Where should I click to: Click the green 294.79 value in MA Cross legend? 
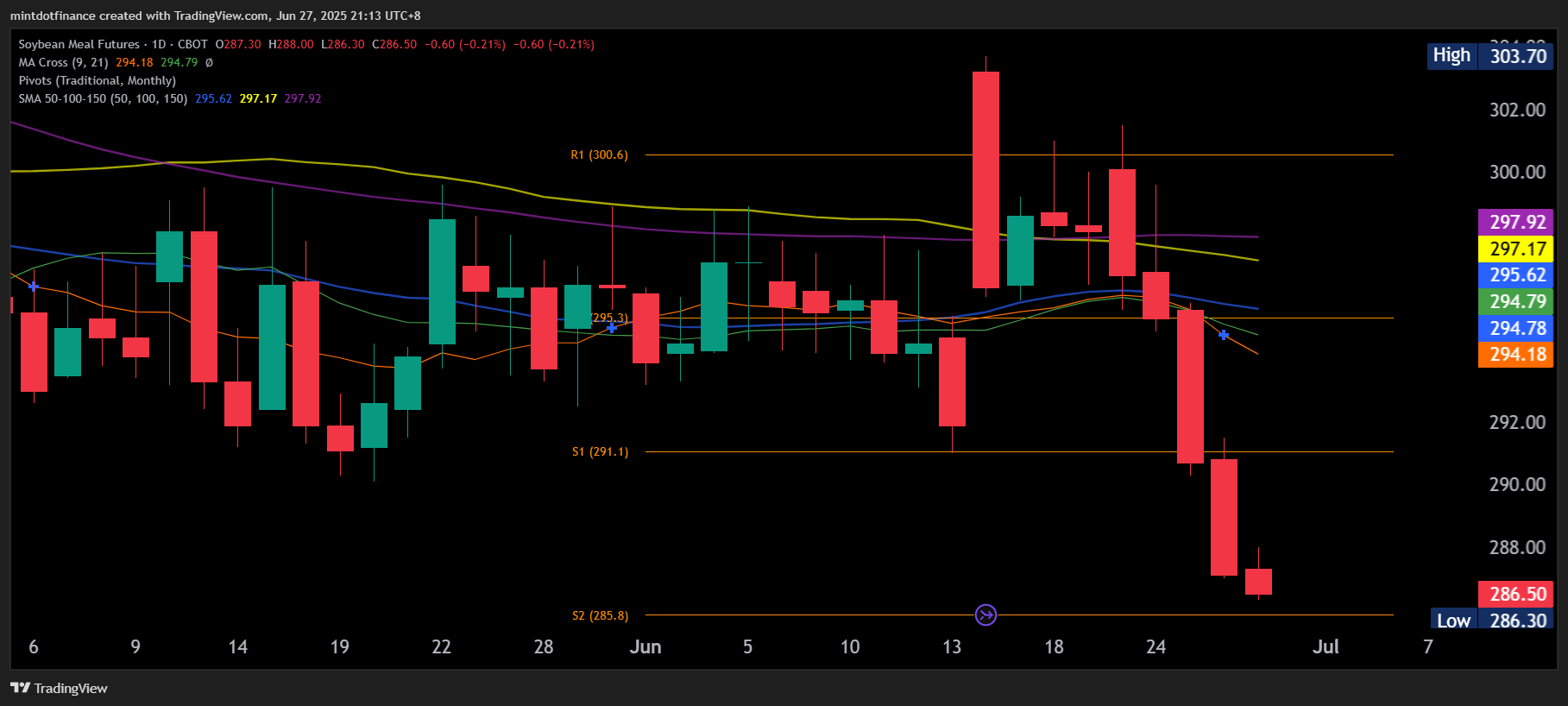click(179, 62)
